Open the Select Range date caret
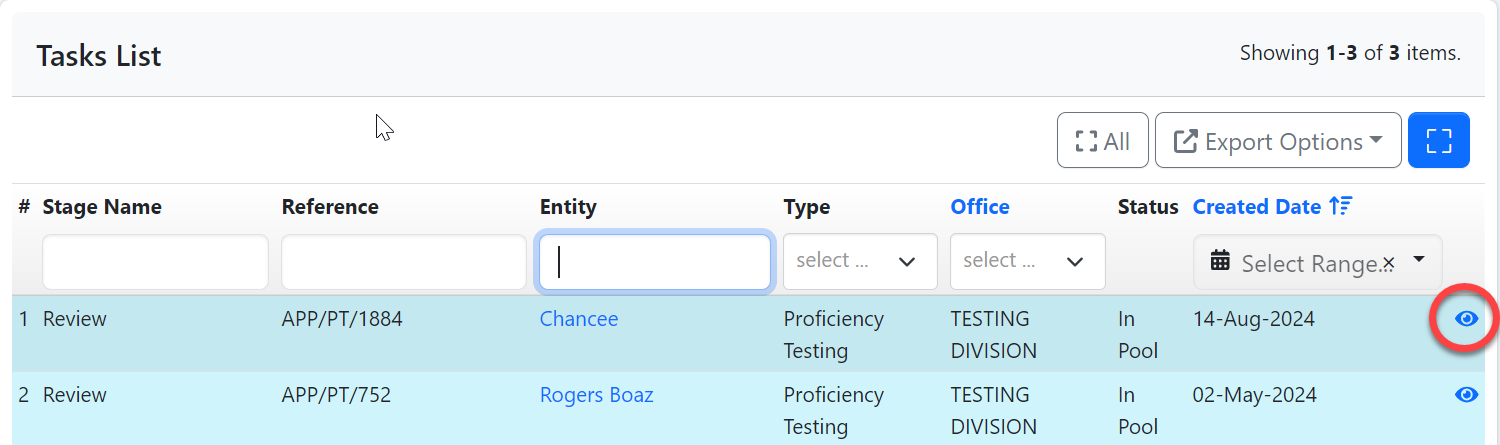This screenshot has width=1500, height=445. [1418, 260]
